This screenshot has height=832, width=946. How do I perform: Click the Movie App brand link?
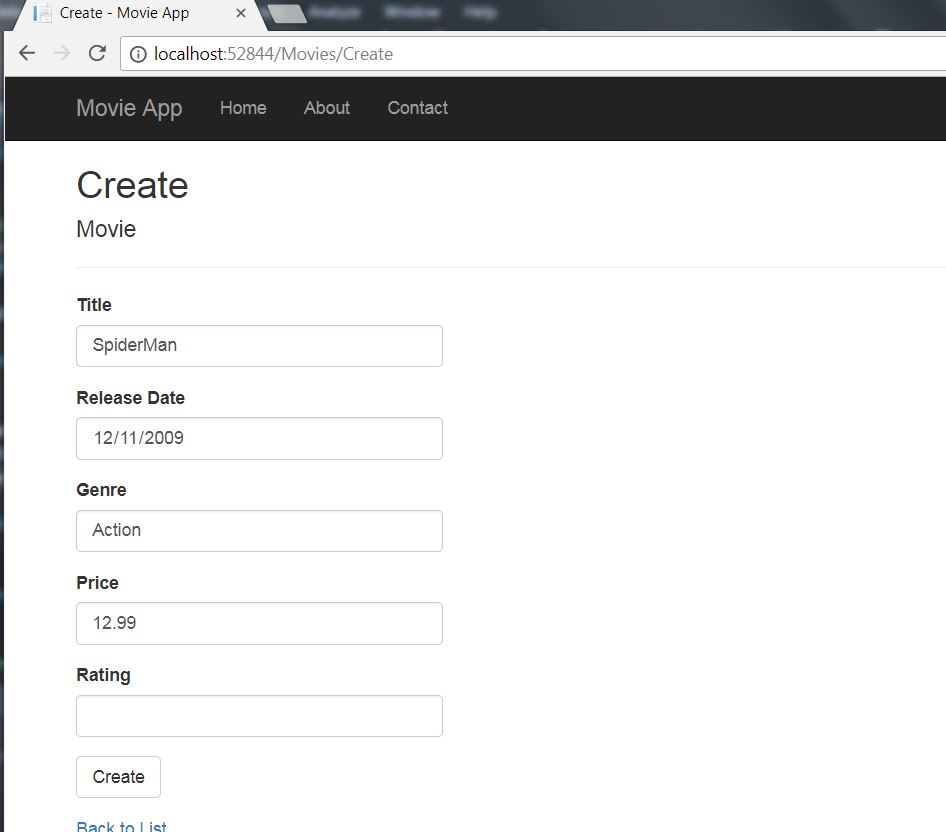coord(128,108)
